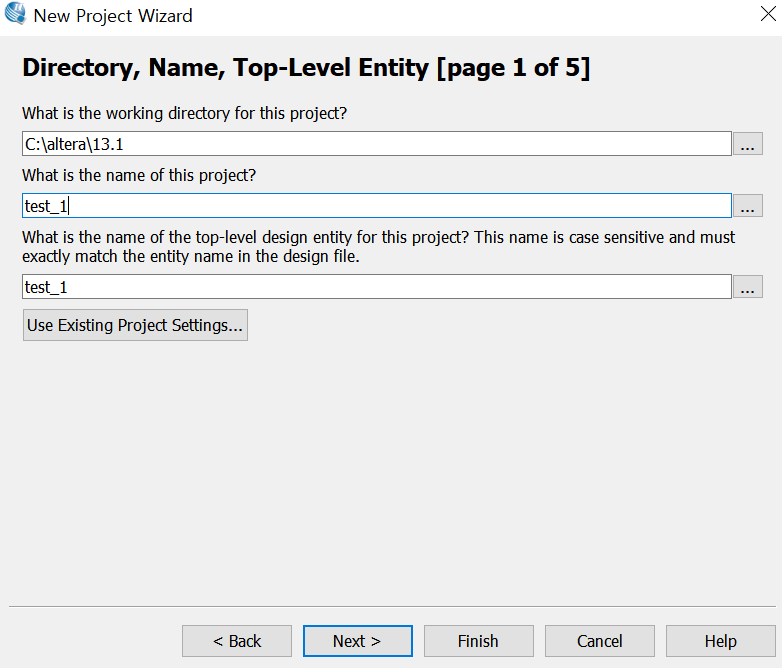Click the Quartus app icon in title bar

tap(15, 14)
